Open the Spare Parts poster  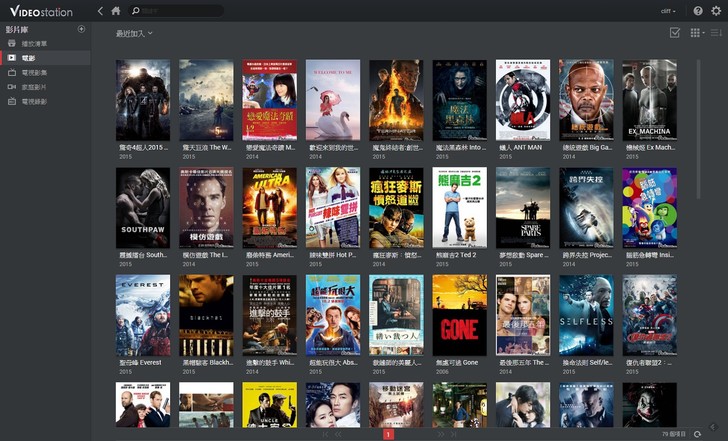[523, 208]
